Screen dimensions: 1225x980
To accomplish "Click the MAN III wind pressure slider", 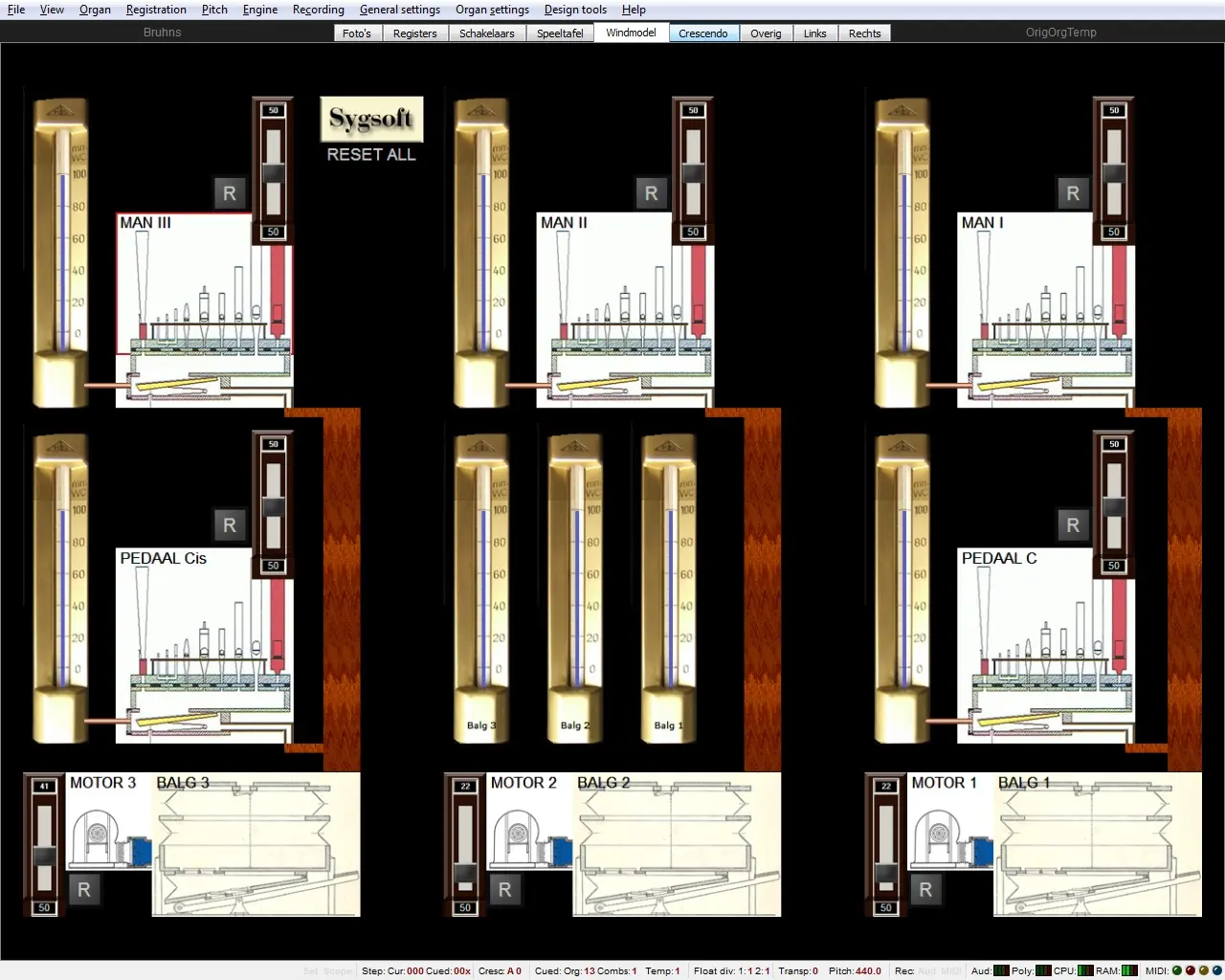I will pyautogui.click(x=274, y=172).
